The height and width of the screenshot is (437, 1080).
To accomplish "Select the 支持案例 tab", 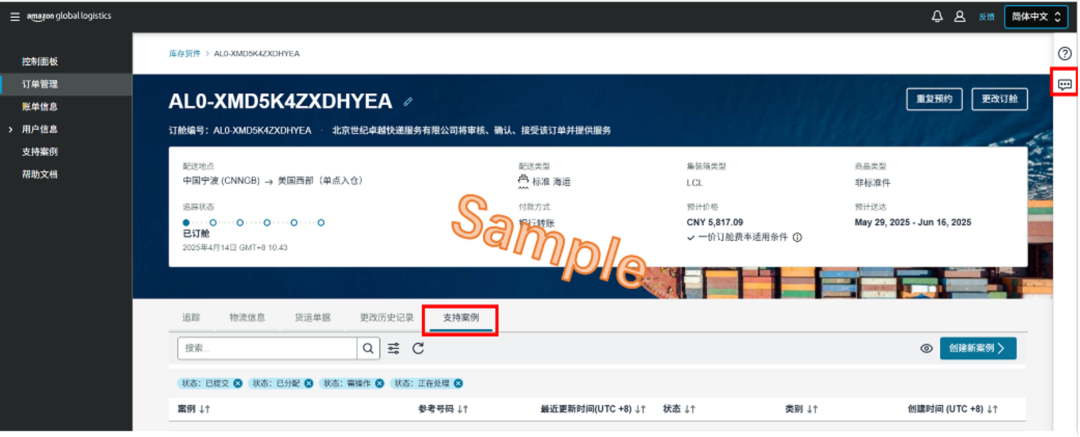I will tap(461, 318).
